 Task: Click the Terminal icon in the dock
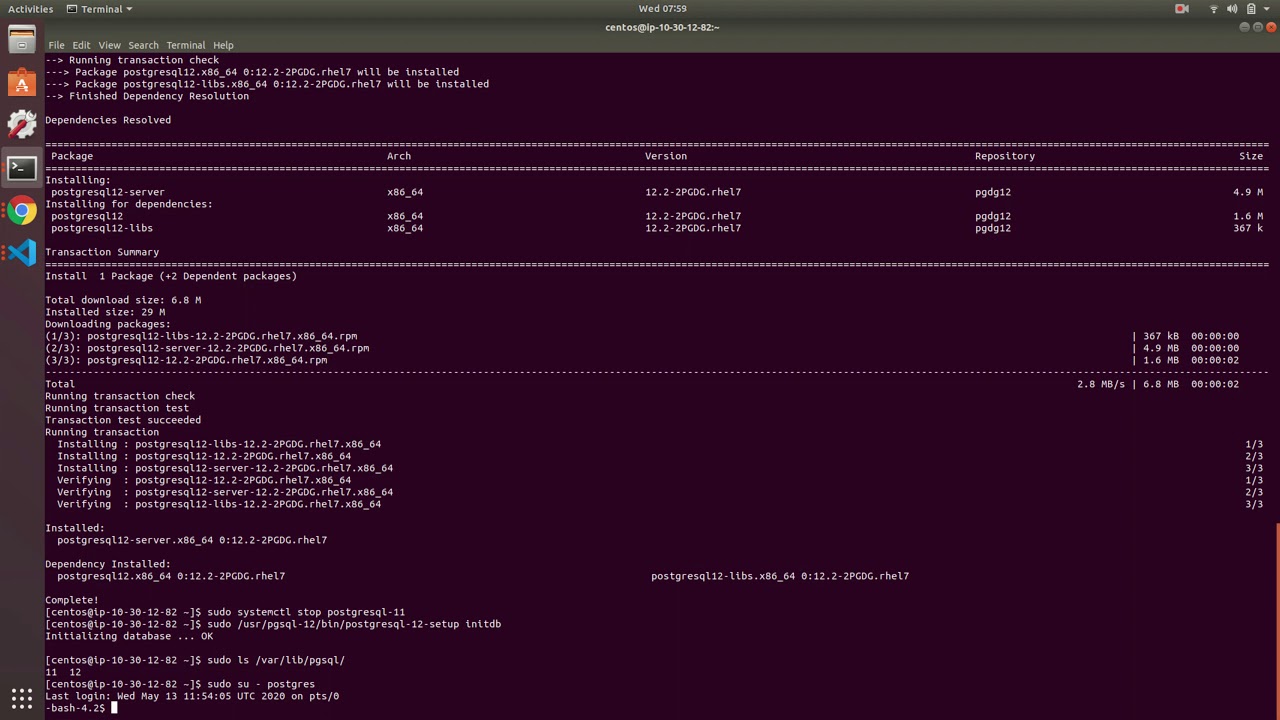click(x=21, y=168)
